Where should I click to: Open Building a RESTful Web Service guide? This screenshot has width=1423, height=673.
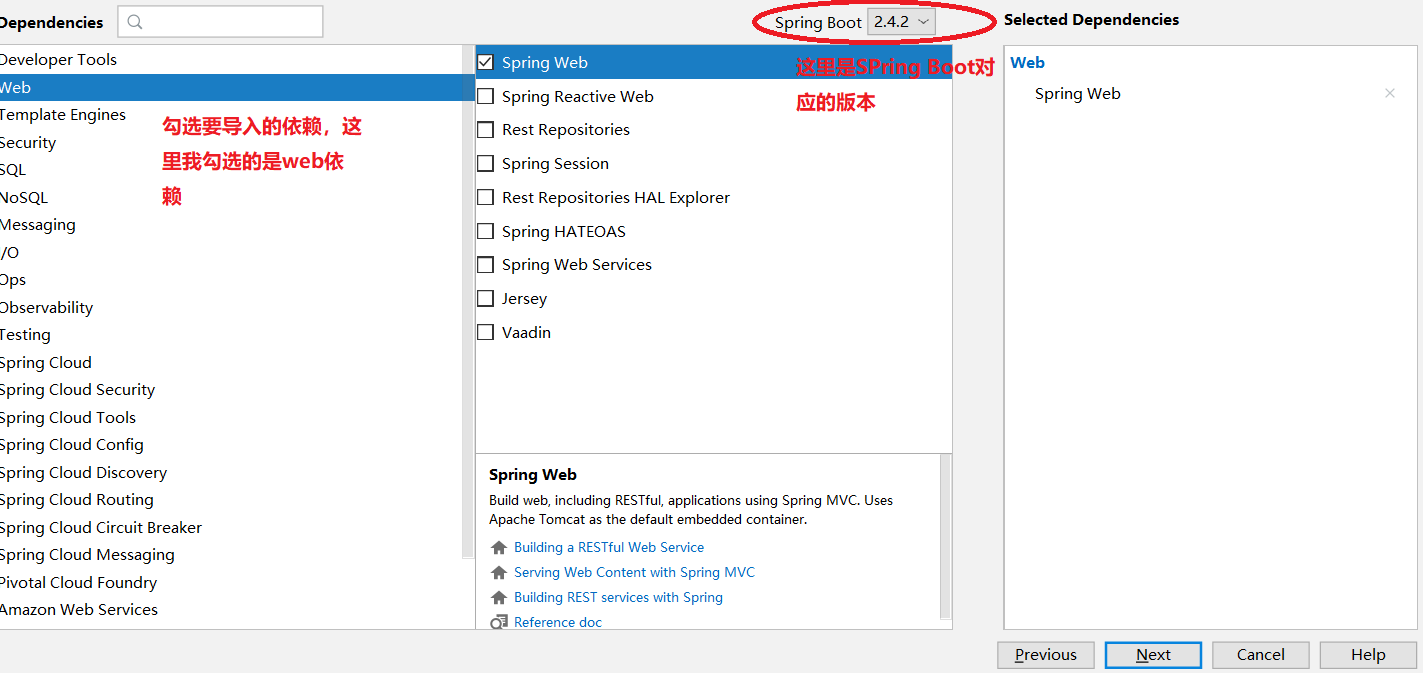609,548
